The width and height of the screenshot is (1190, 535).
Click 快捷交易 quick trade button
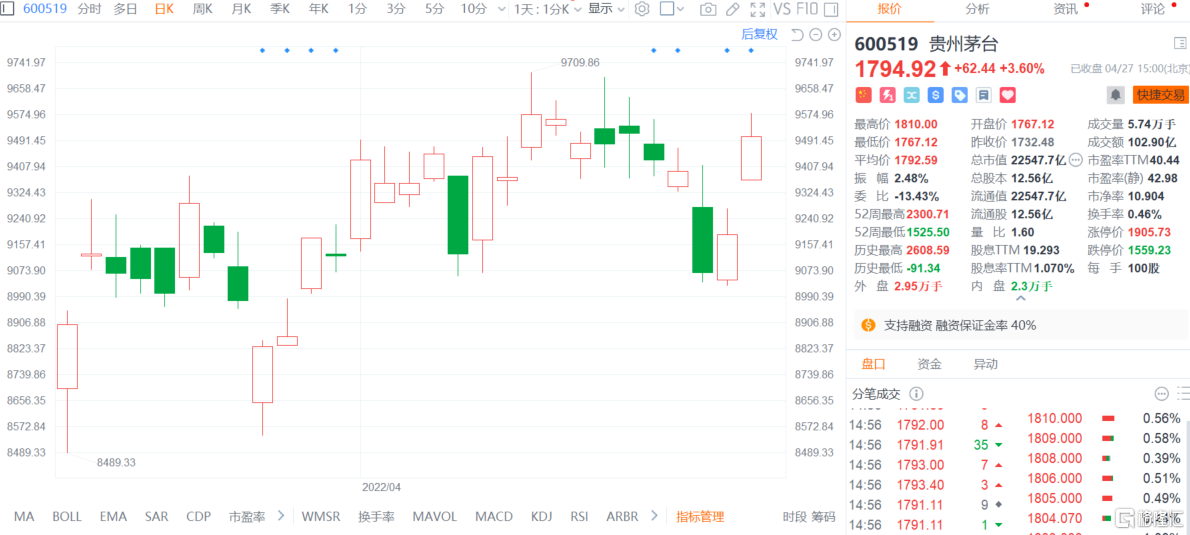pyautogui.click(x=1159, y=95)
